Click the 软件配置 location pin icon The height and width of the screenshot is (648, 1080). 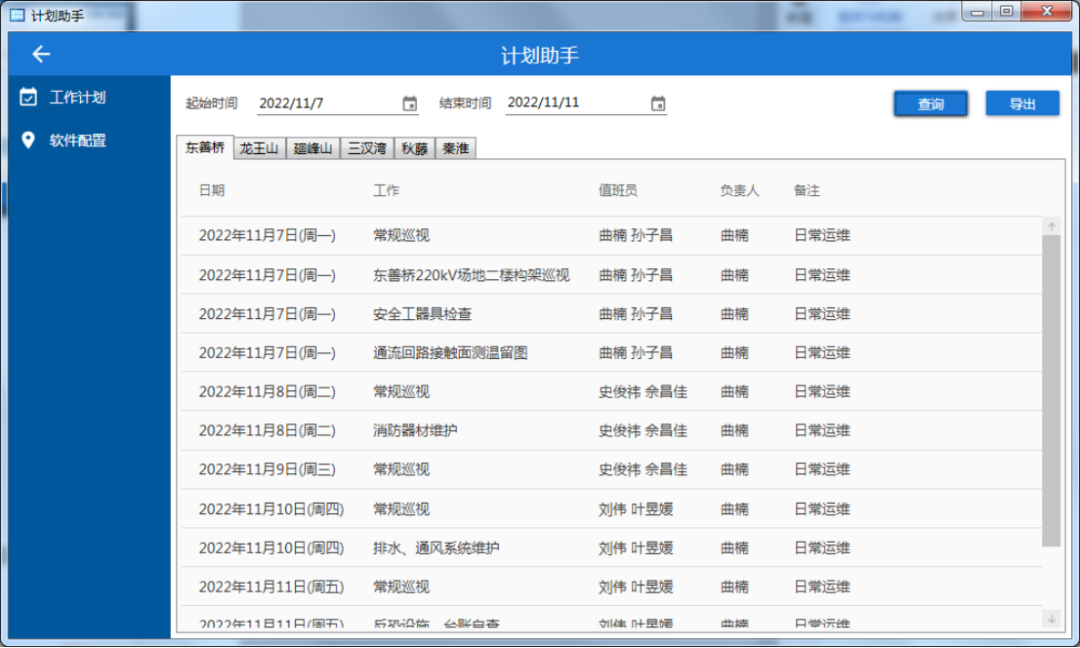[29, 140]
